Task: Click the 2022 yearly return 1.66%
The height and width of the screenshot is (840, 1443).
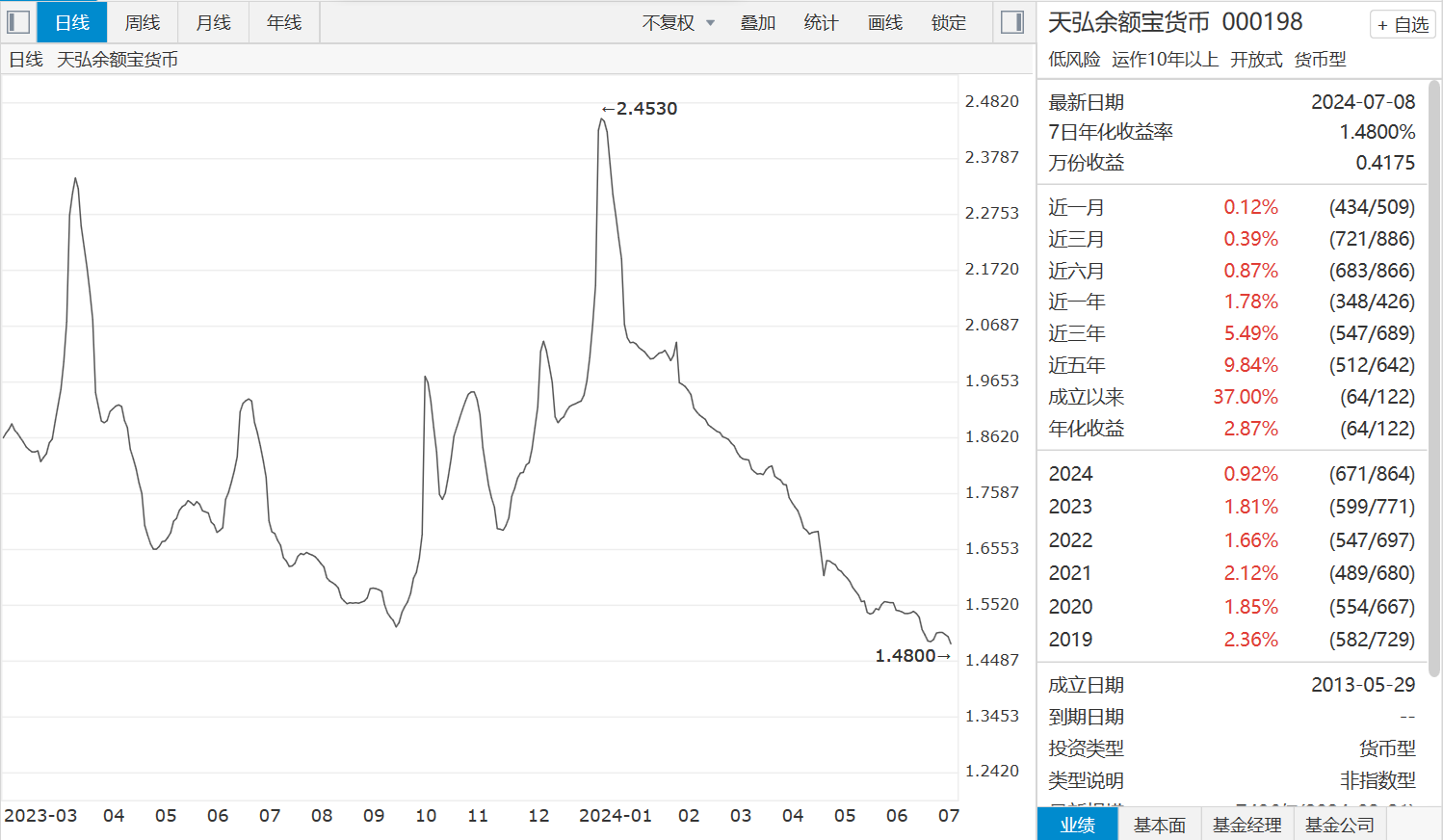Action: pos(1250,540)
